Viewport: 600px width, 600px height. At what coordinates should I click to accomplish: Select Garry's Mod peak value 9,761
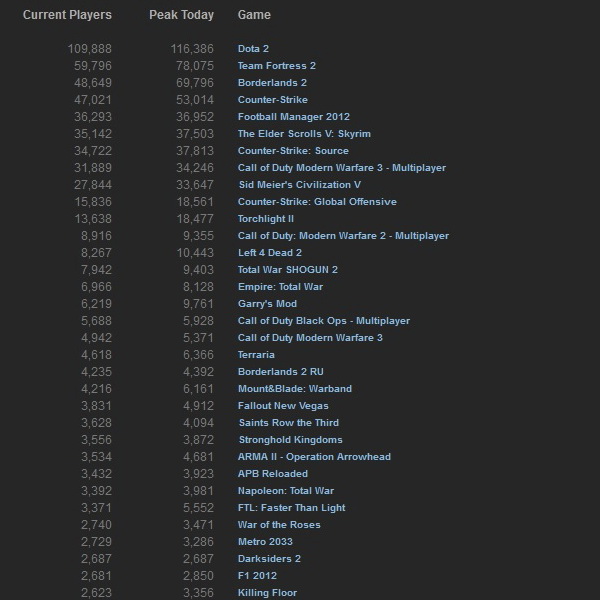point(198,304)
